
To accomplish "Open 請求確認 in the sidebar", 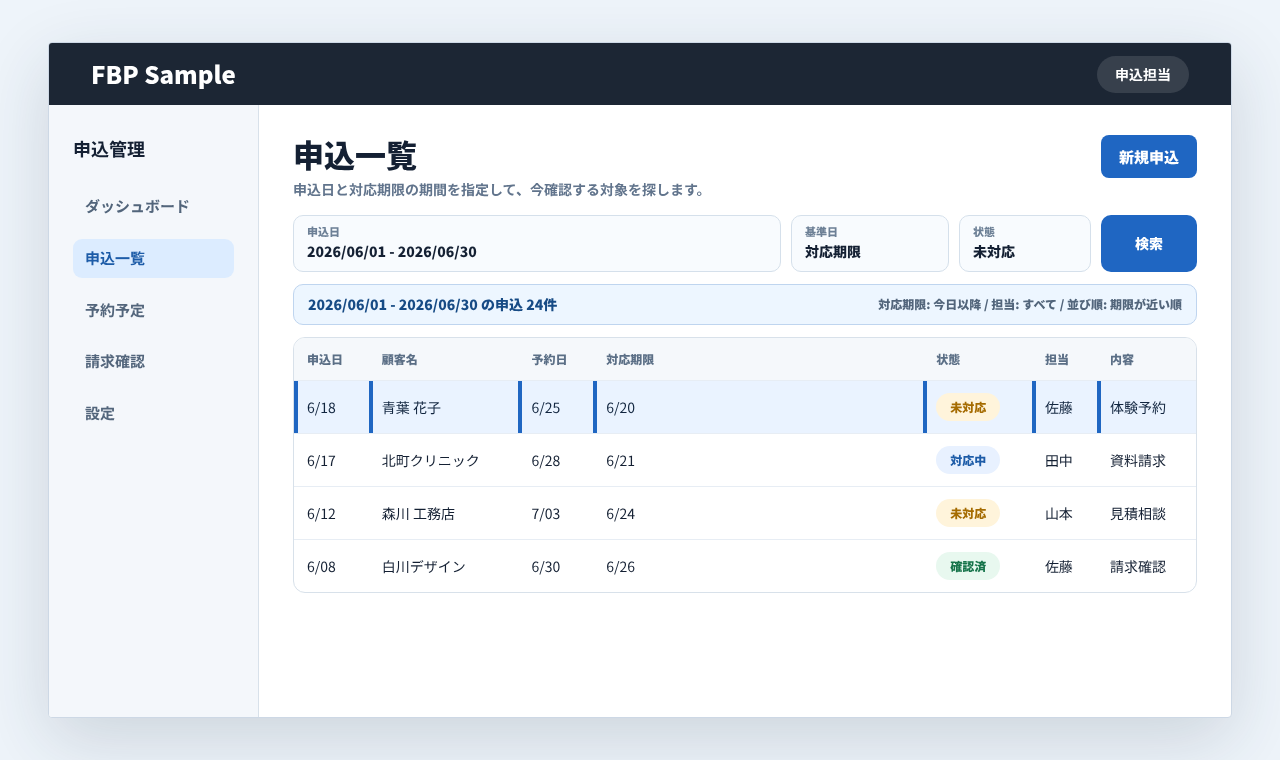I will click(153, 361).
